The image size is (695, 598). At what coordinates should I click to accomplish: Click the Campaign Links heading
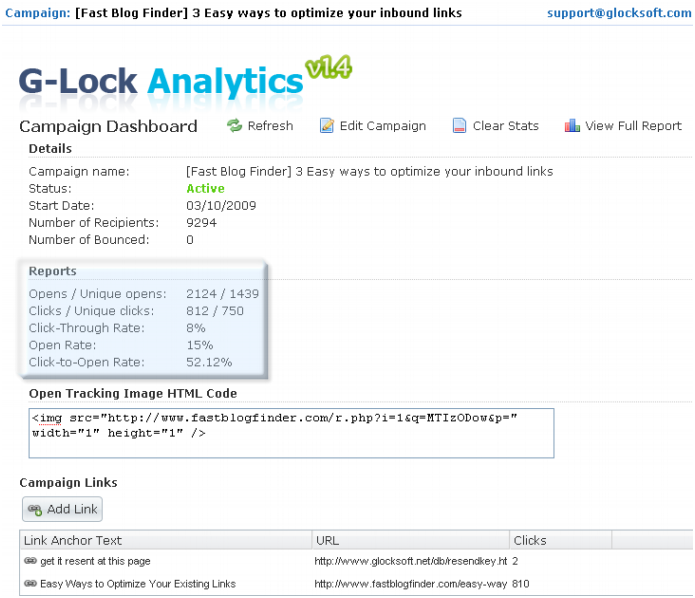[x=69, y=482]
